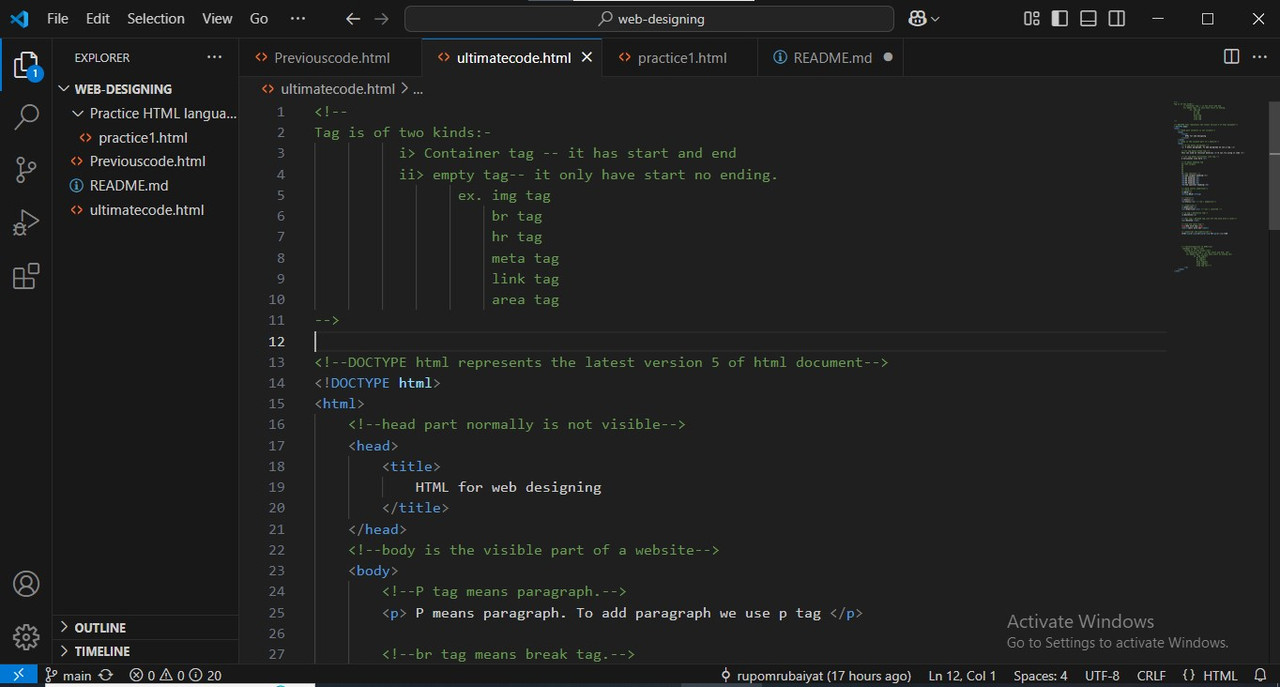Open the errors and warnings status item

click(x=175, y=675)
